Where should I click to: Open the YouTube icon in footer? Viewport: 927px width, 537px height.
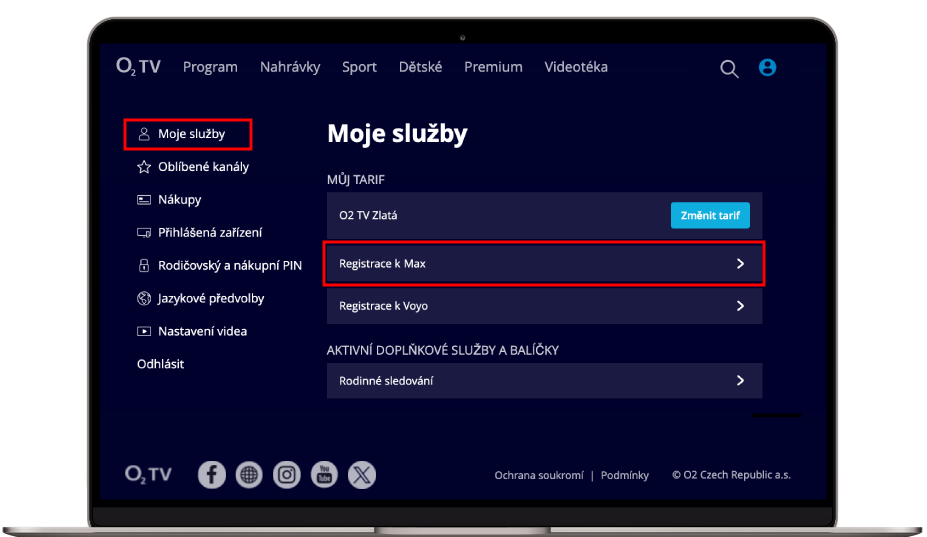click(324, 475)
